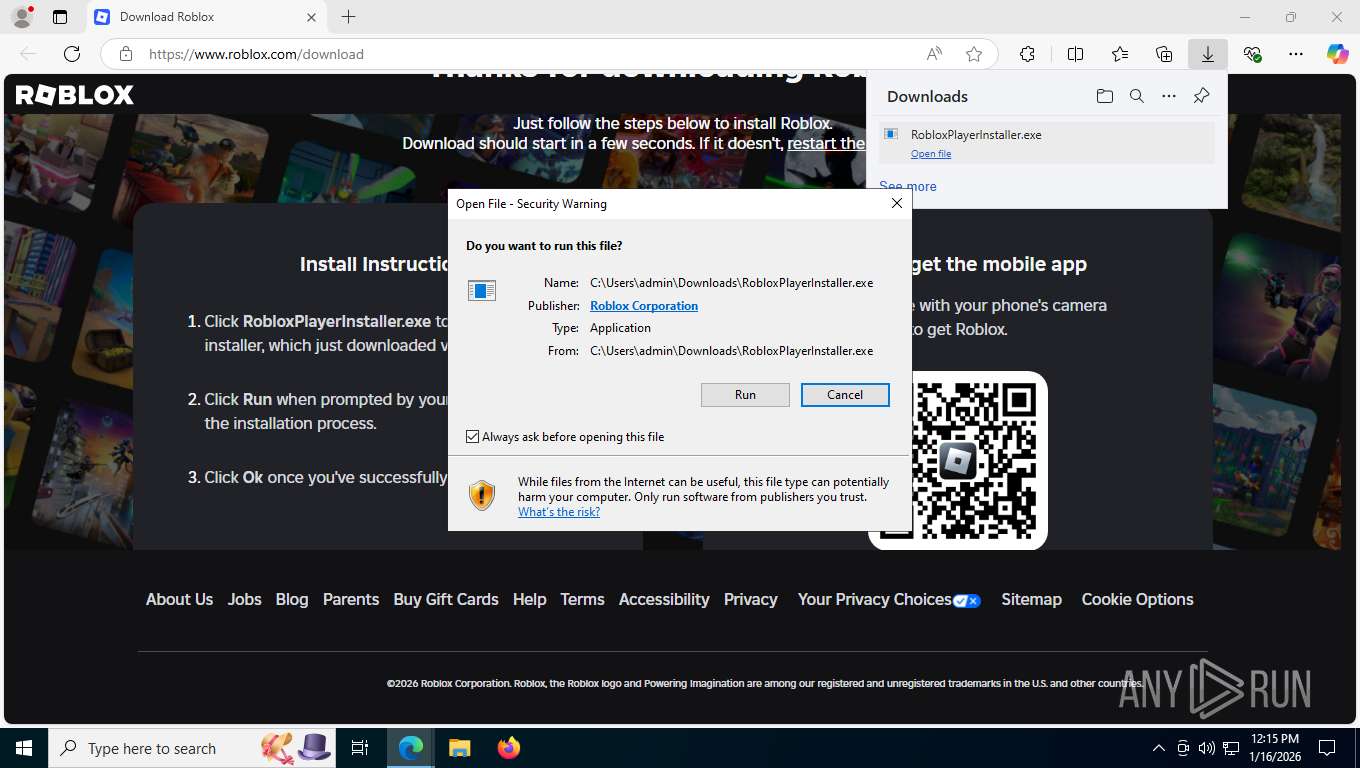Click See more in Downloads panel
This screenshot has width=1360, height=768.
click(908, 186)
